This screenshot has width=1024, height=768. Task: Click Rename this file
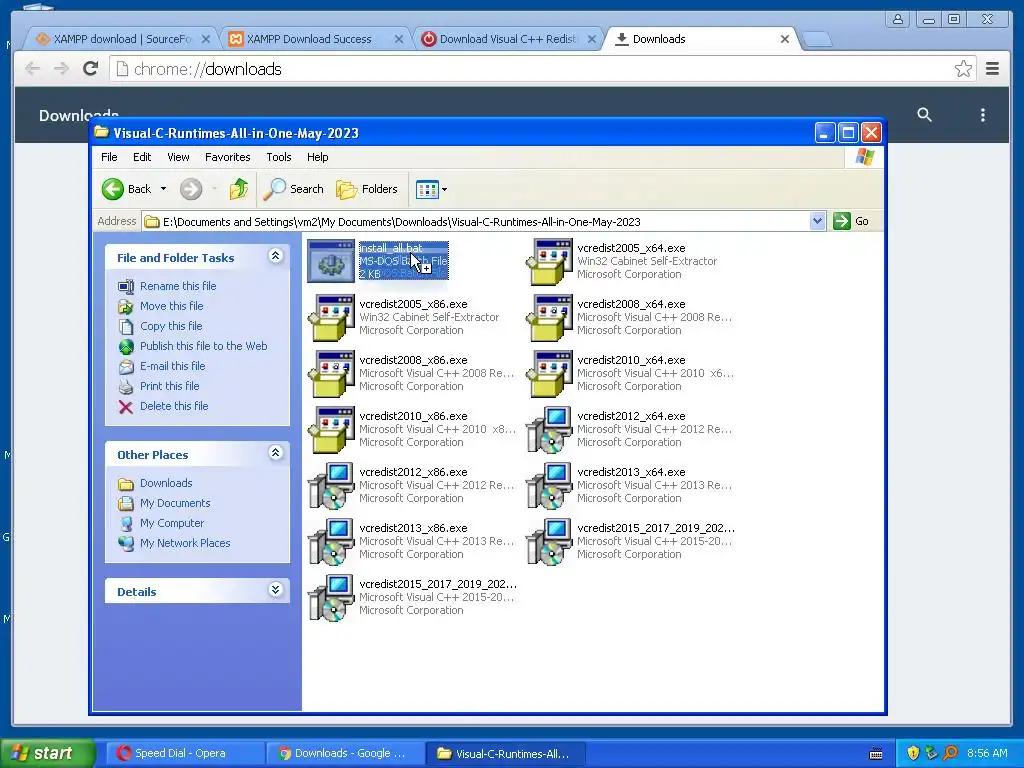point(178,286)
